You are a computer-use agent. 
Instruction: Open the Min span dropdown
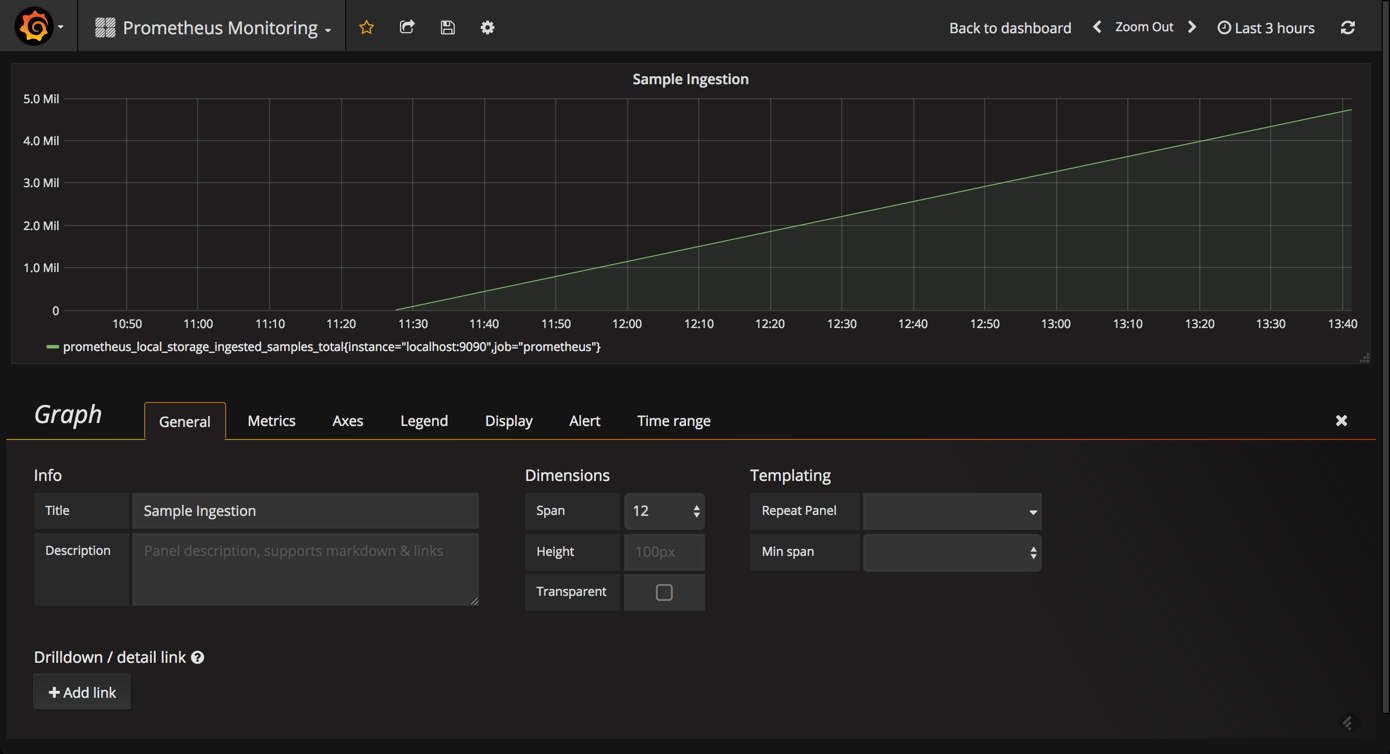pos(952,552)
